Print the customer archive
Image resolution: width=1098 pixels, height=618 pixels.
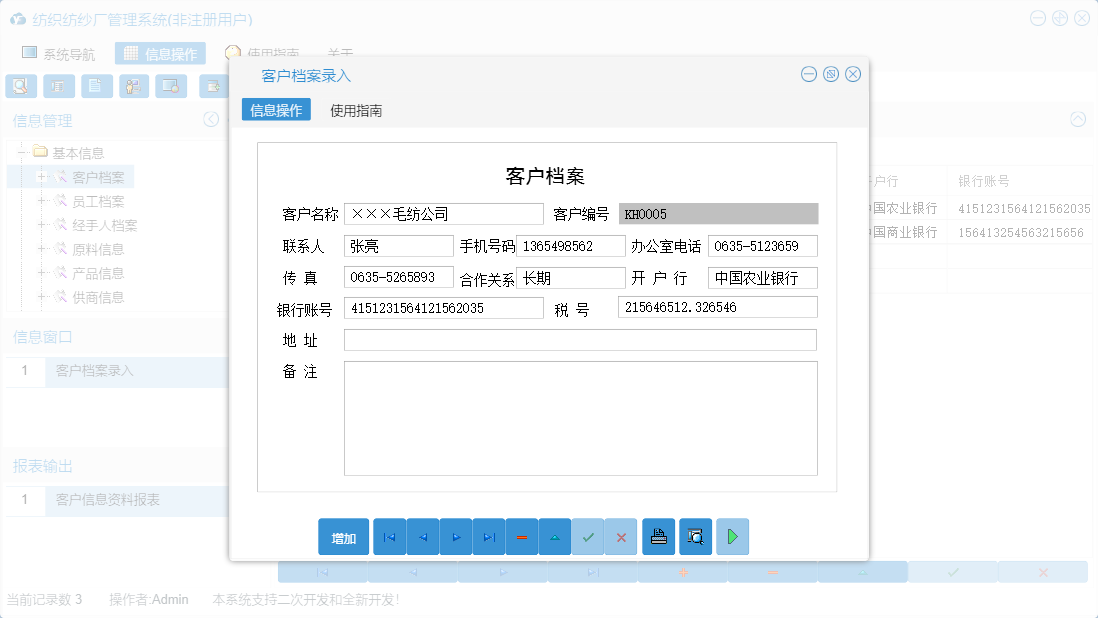coord(658,537)
